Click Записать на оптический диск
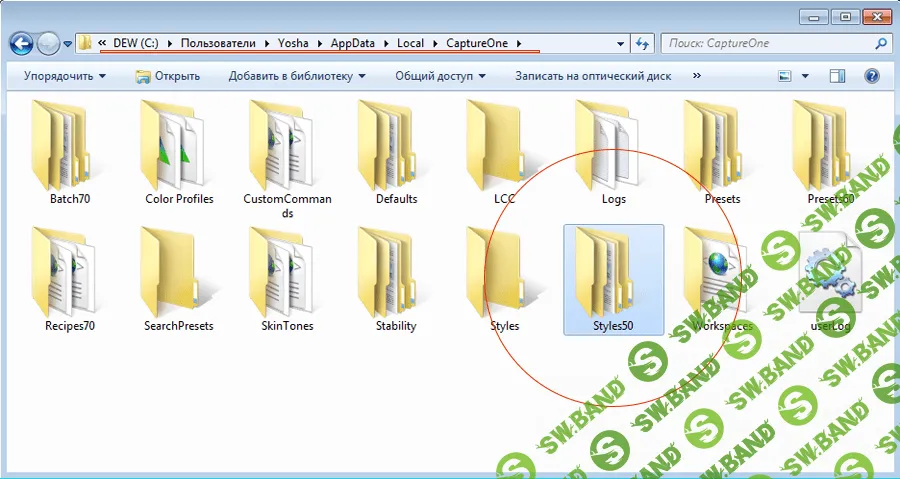Viewport: 900px width, 479px height. [593, 76]
